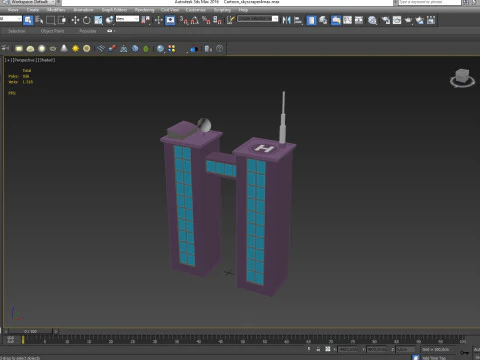Select the Select Object tool
This screenshot has height=360, width=480.
[28, 20]
